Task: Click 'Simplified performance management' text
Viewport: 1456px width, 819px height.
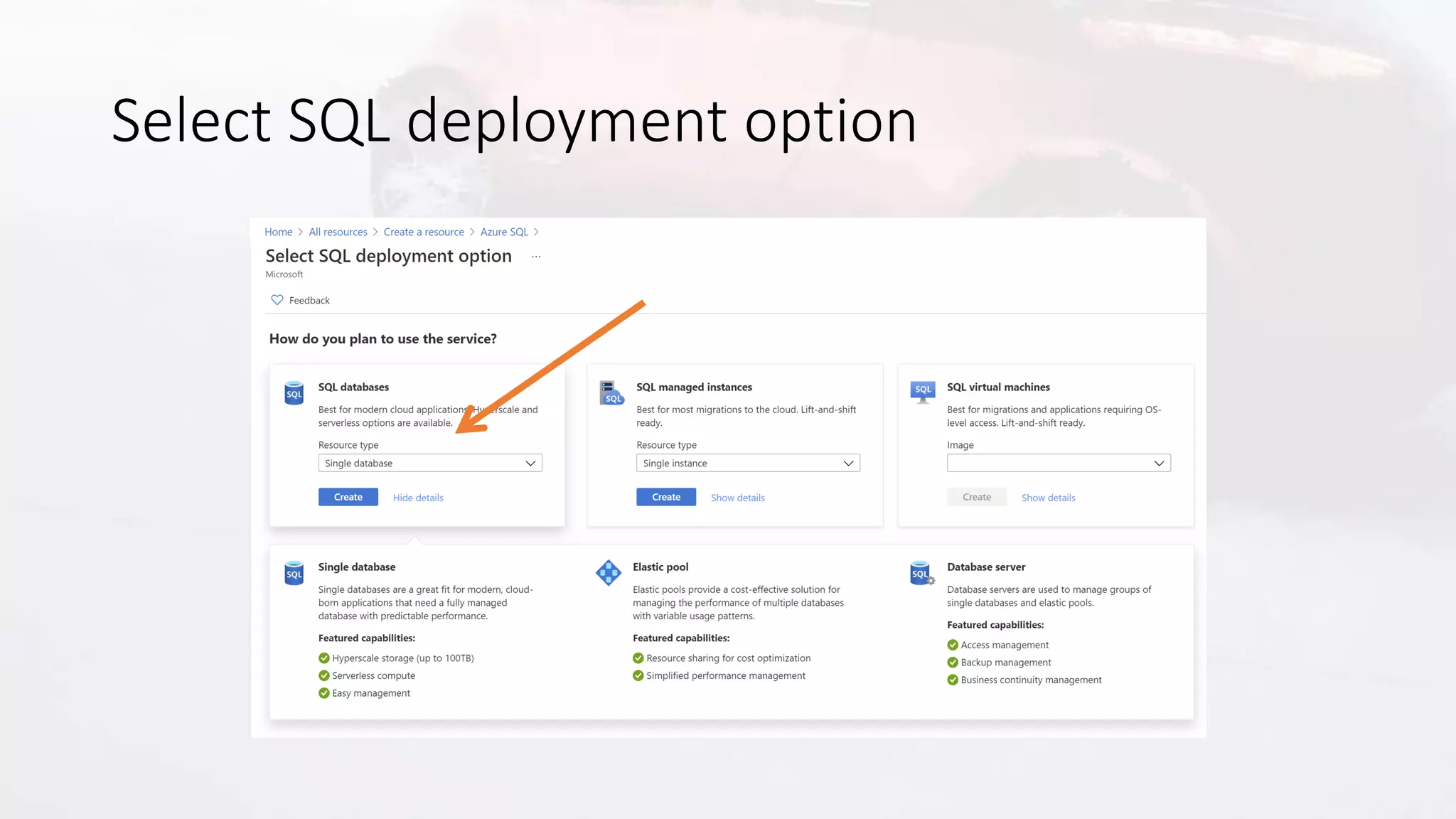Action: (x=726, y=676)
